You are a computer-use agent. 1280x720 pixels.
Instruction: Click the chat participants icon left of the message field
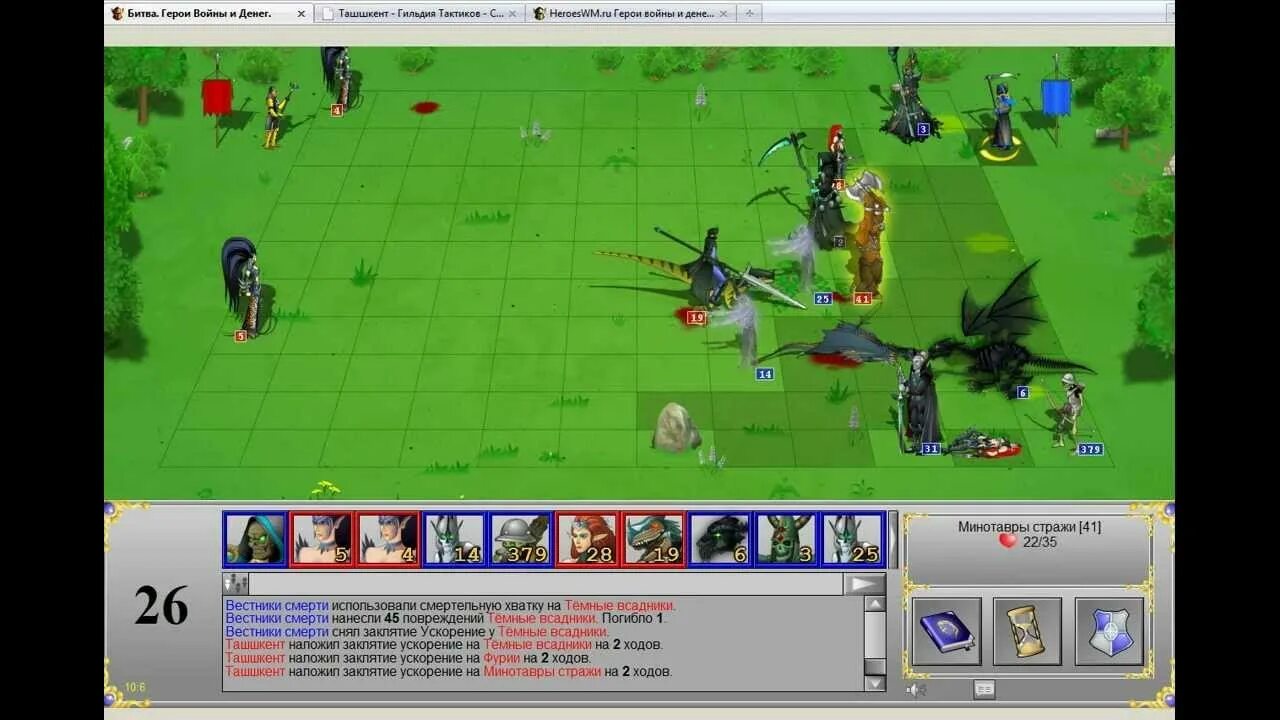pyautogui.click(x=235, y=584)
